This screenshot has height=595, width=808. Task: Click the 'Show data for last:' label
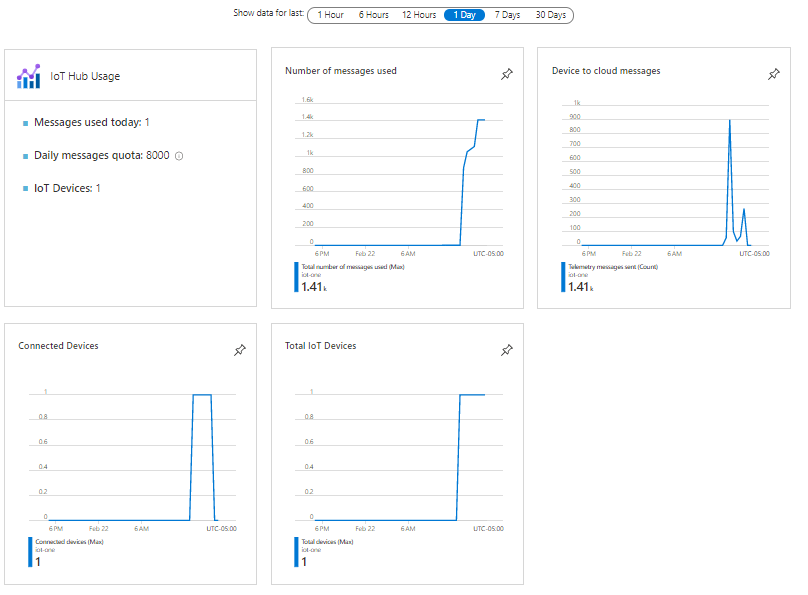pyautogui.click(x=268, y=13)
